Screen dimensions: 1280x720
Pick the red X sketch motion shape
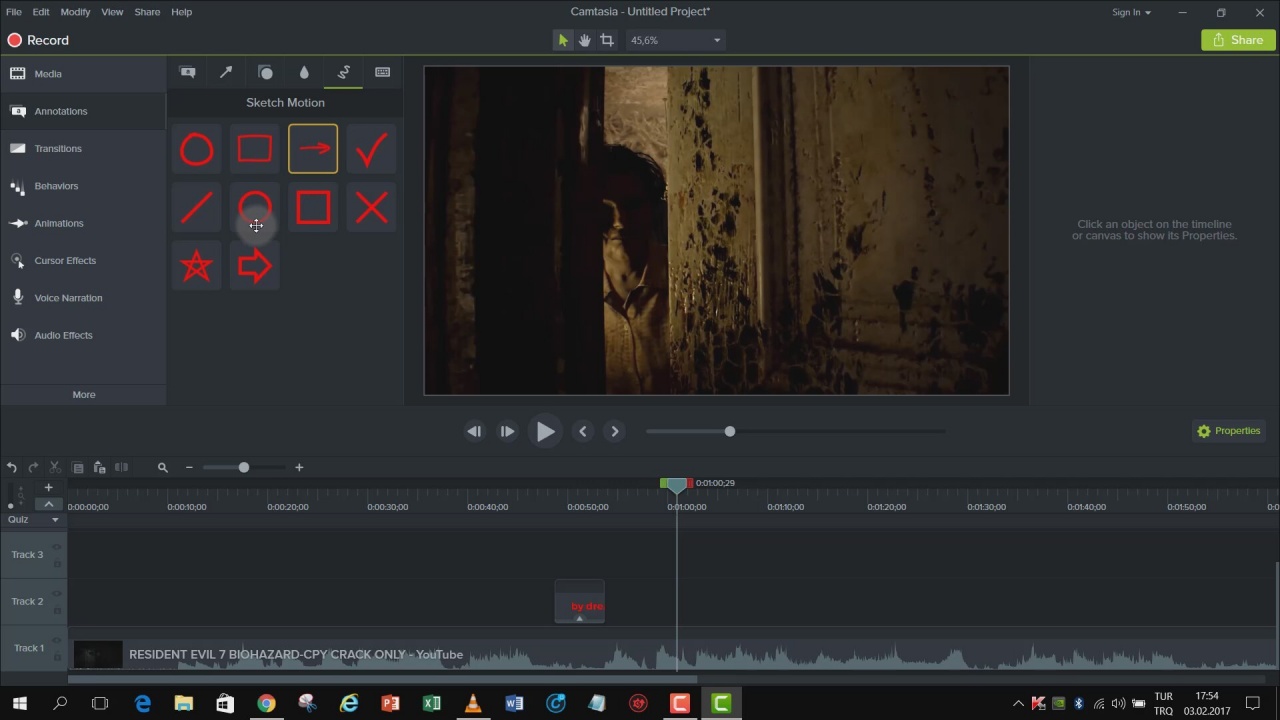(x=371, y=208)
